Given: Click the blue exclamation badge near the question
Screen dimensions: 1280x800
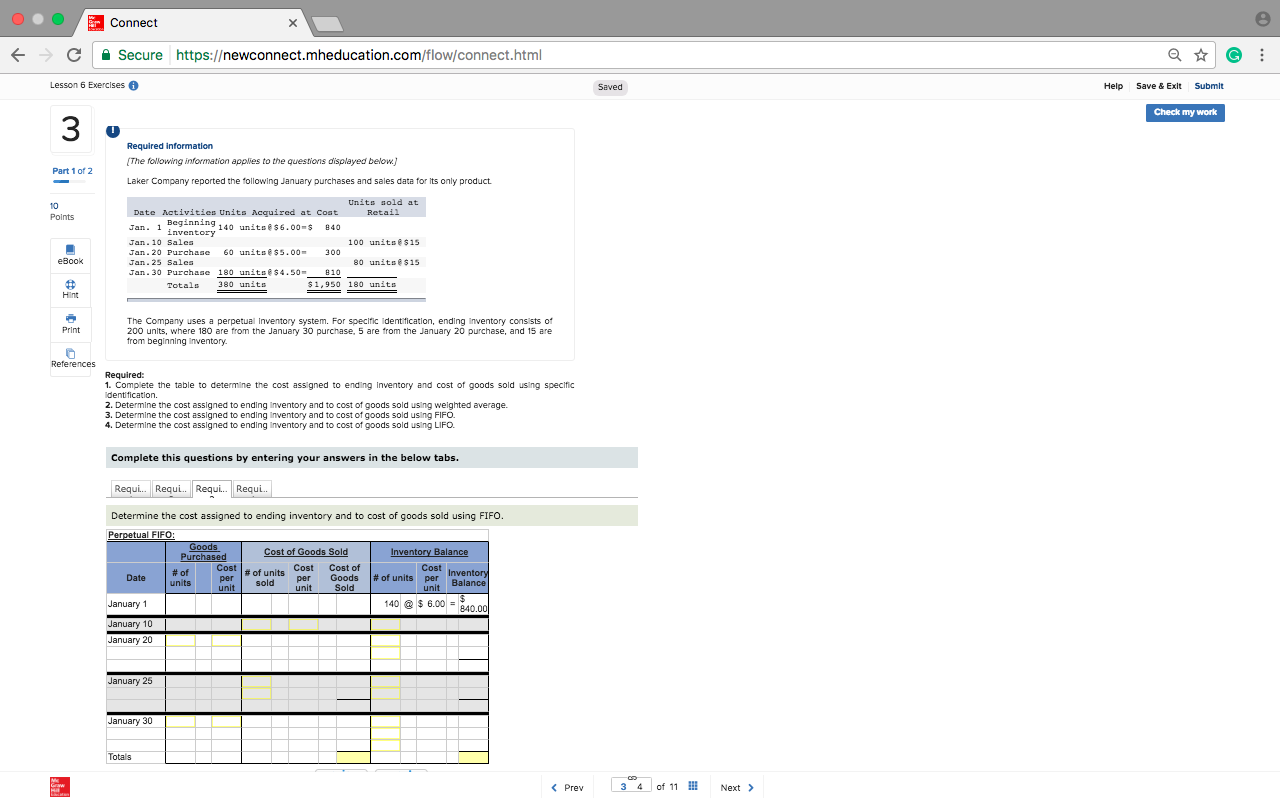Looking at the screenshot, I should pos(112,131).
